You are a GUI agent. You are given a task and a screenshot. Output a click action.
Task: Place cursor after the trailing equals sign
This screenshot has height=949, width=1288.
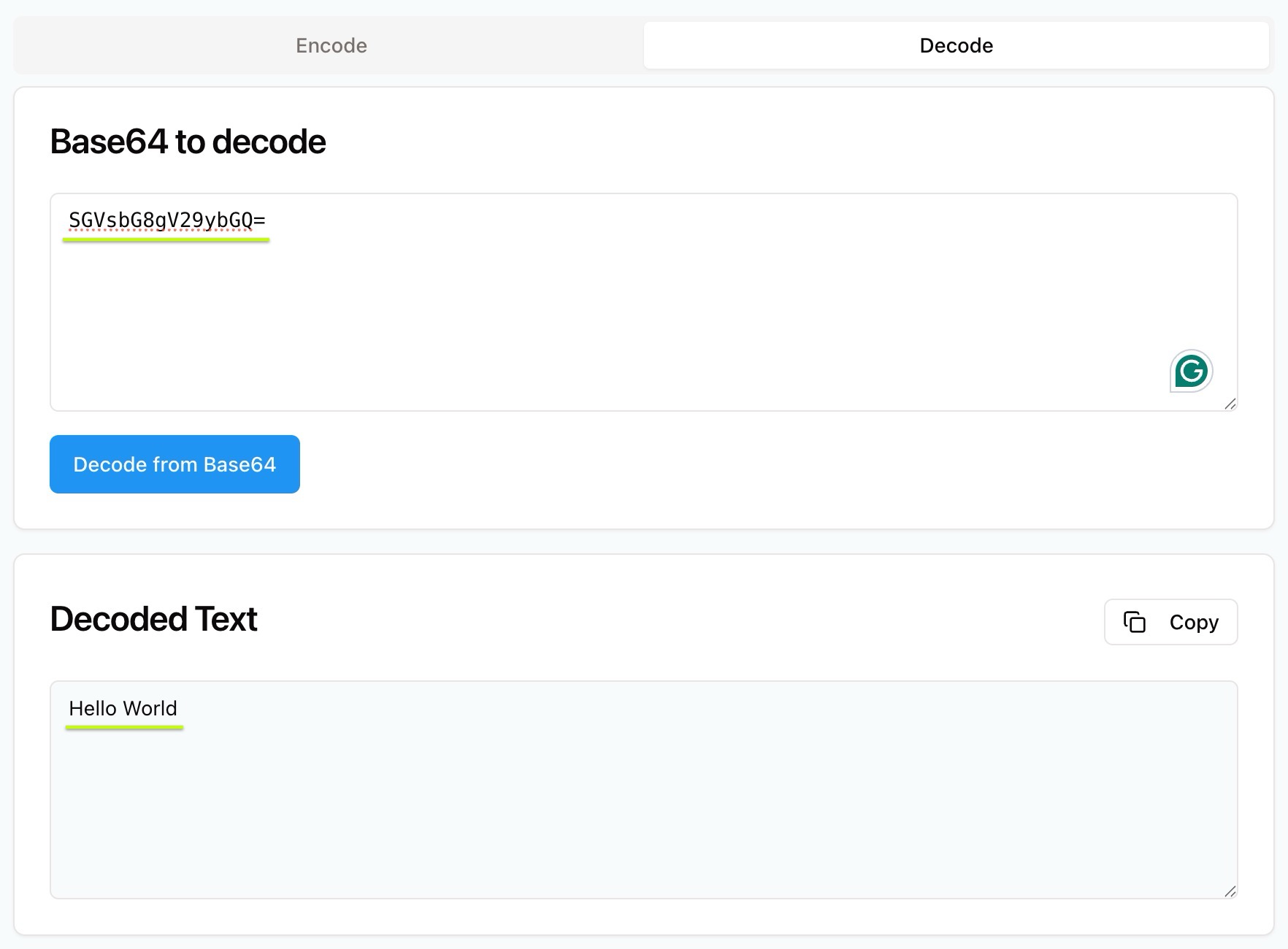[x=267, y=220]
